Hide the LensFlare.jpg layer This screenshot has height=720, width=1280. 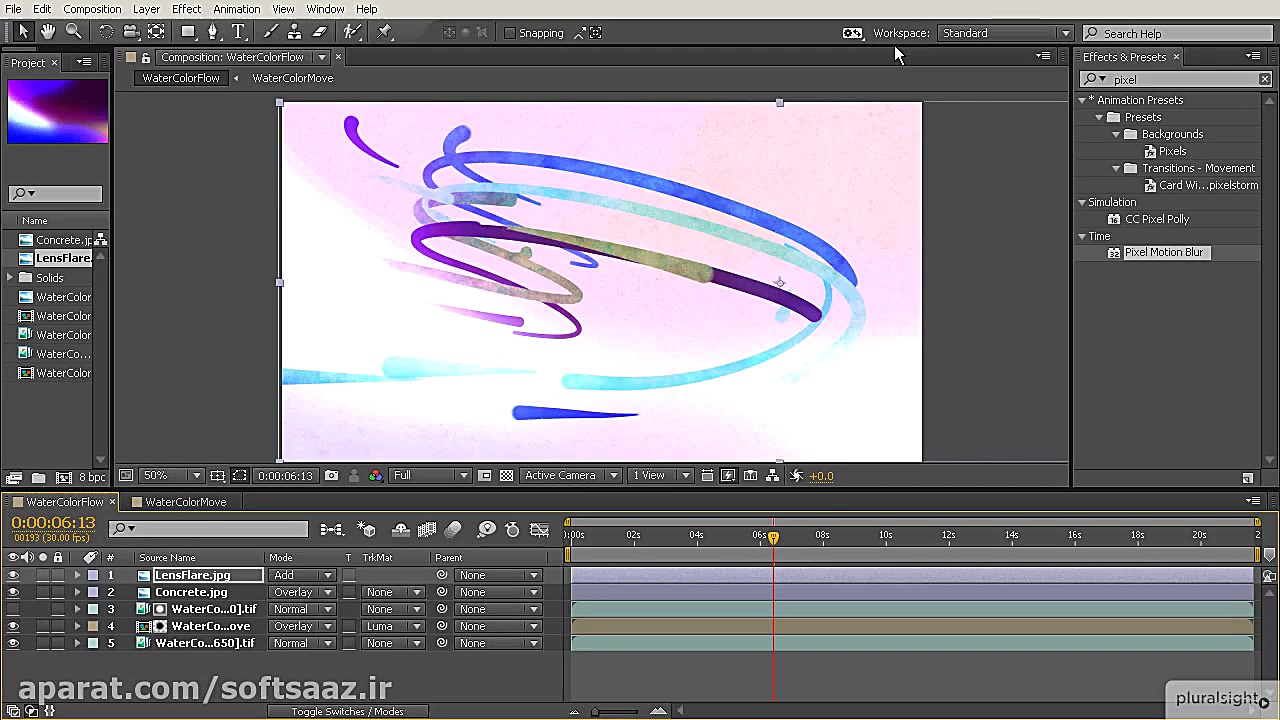(x=13, y=575)
